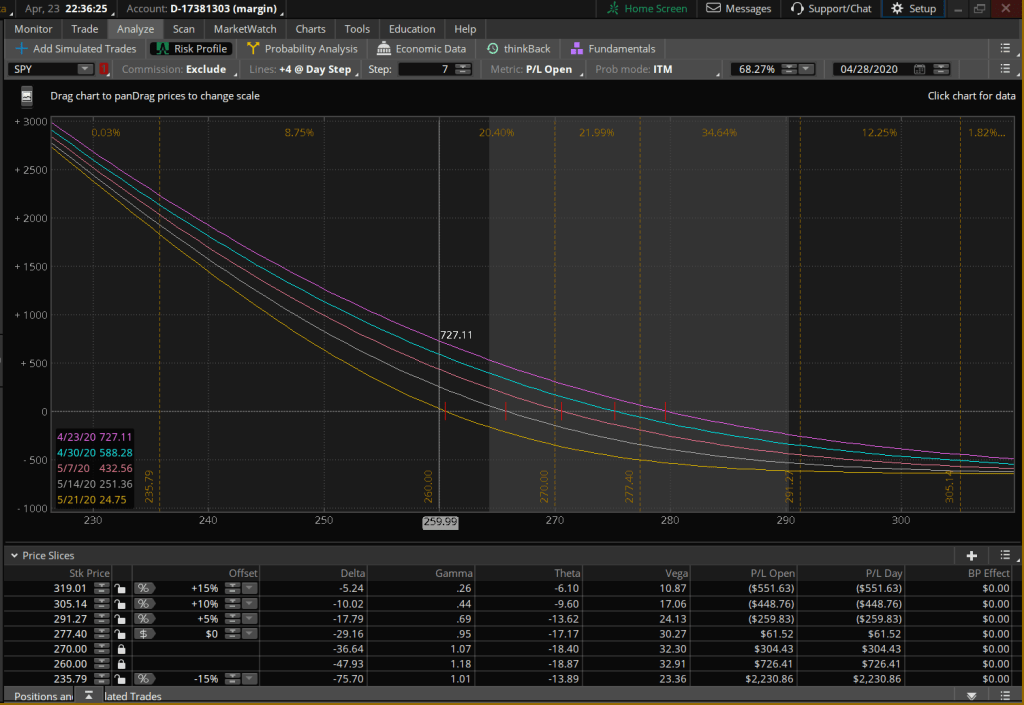The width and height of the screenshot is (1024, 705).
Task: Click the Add Simulated Trades plus icon
Action: pyautogui.click(x=22, y=49)
